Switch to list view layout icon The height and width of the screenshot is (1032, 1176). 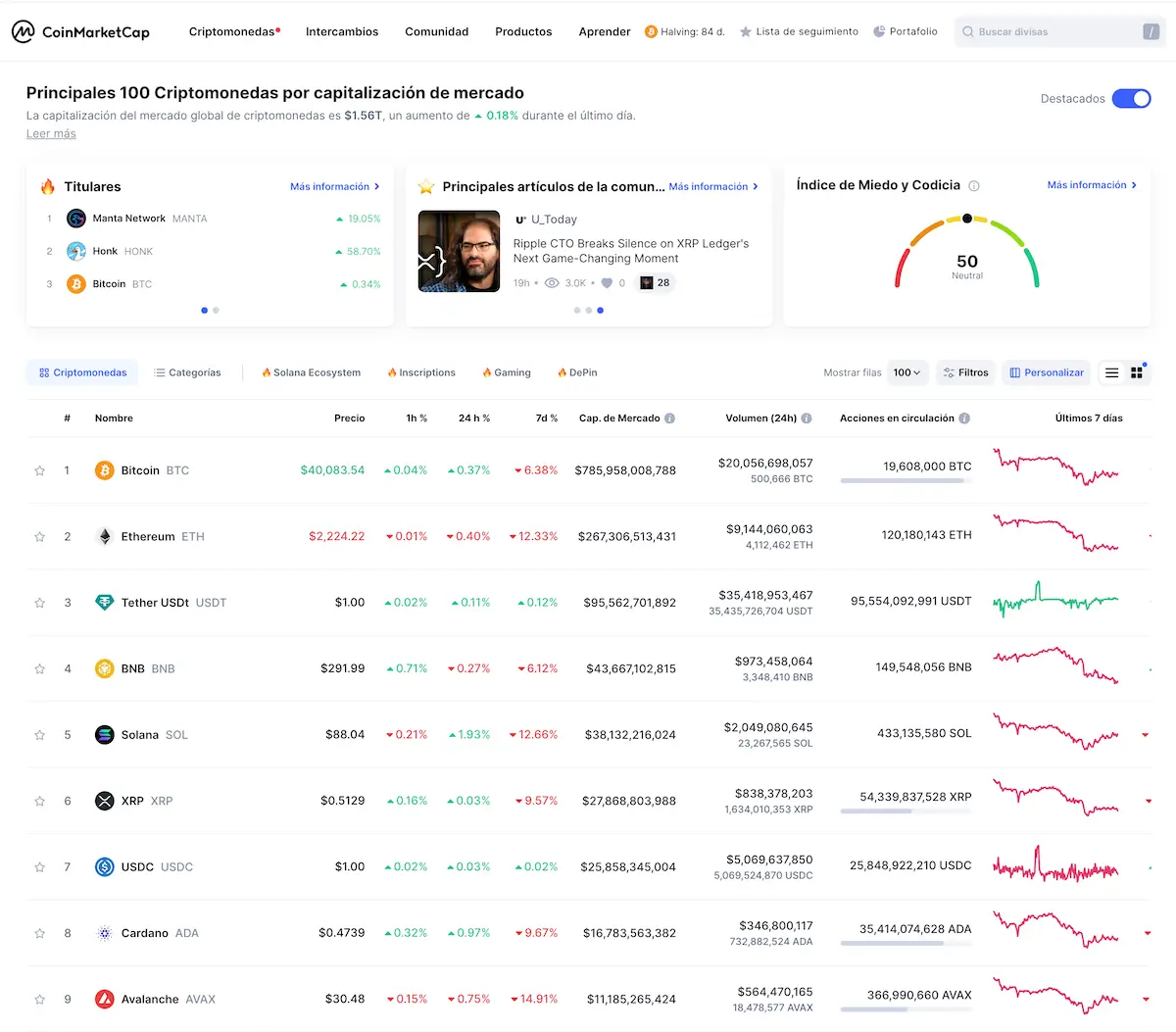[x=1111, y=372]
